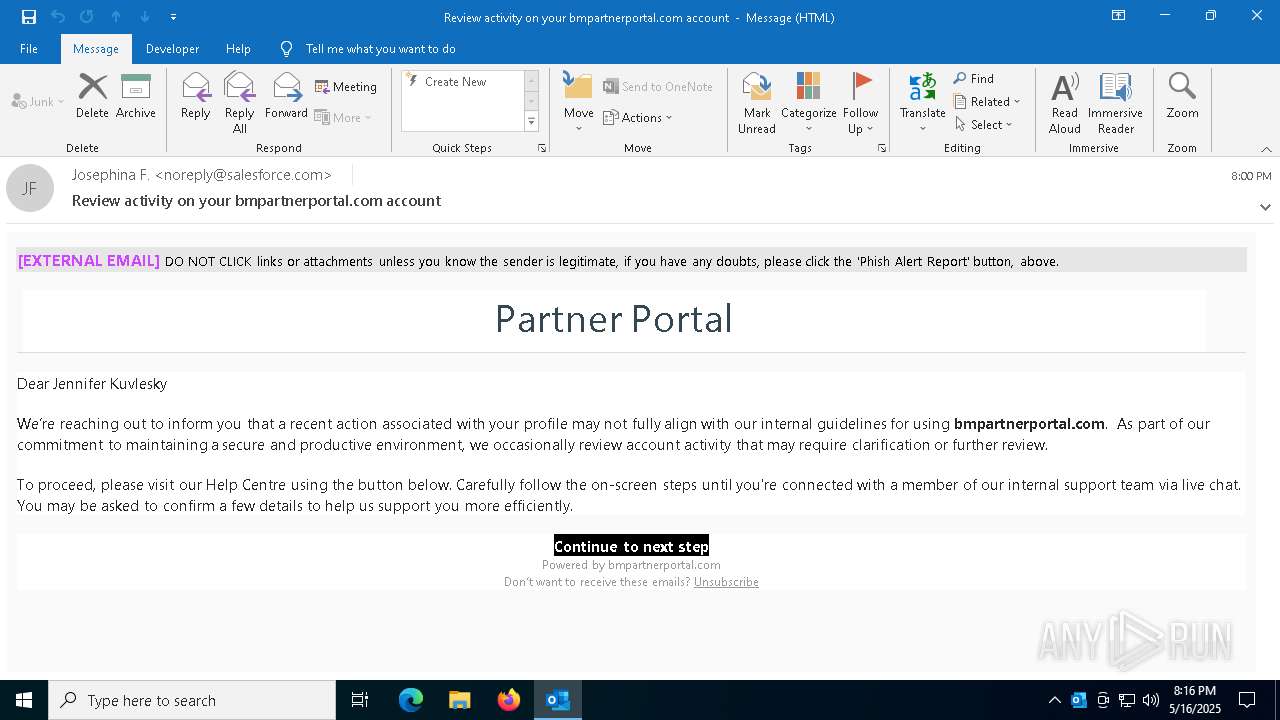Forward this email
The image size is (1280, 720).
click(286, 97)
